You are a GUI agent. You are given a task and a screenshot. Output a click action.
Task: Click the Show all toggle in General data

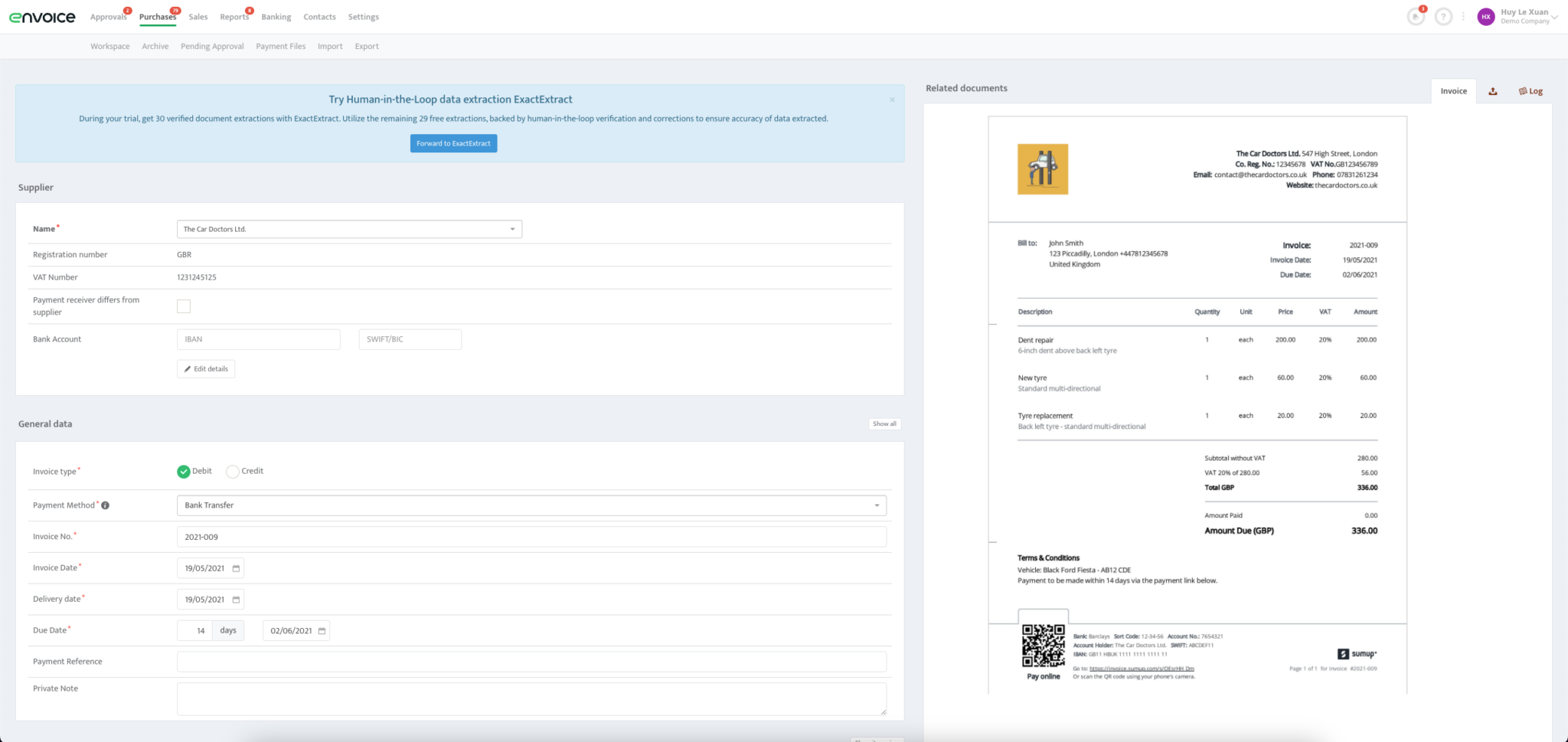coord(884,423)
